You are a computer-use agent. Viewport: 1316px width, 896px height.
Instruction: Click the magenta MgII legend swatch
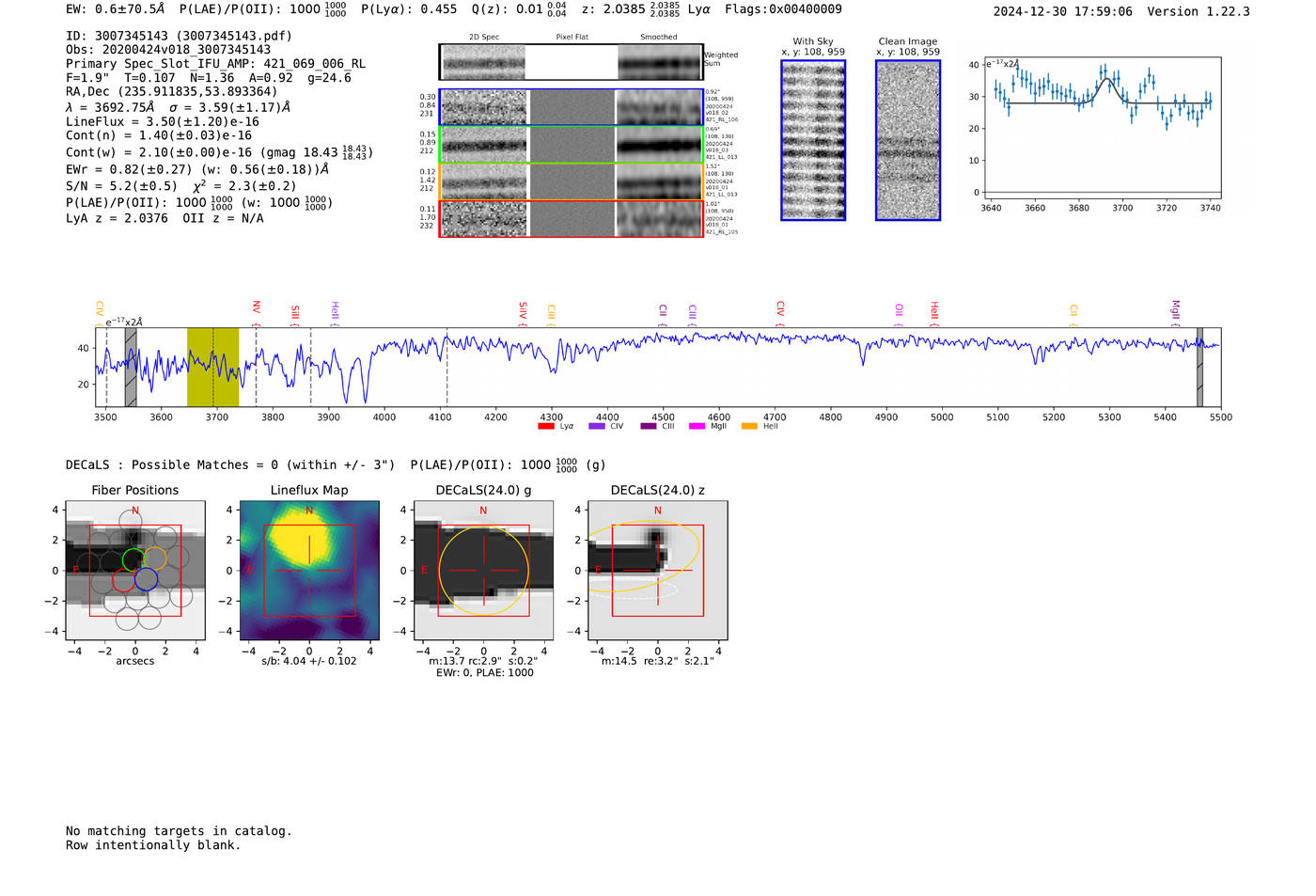click(697, 427)
